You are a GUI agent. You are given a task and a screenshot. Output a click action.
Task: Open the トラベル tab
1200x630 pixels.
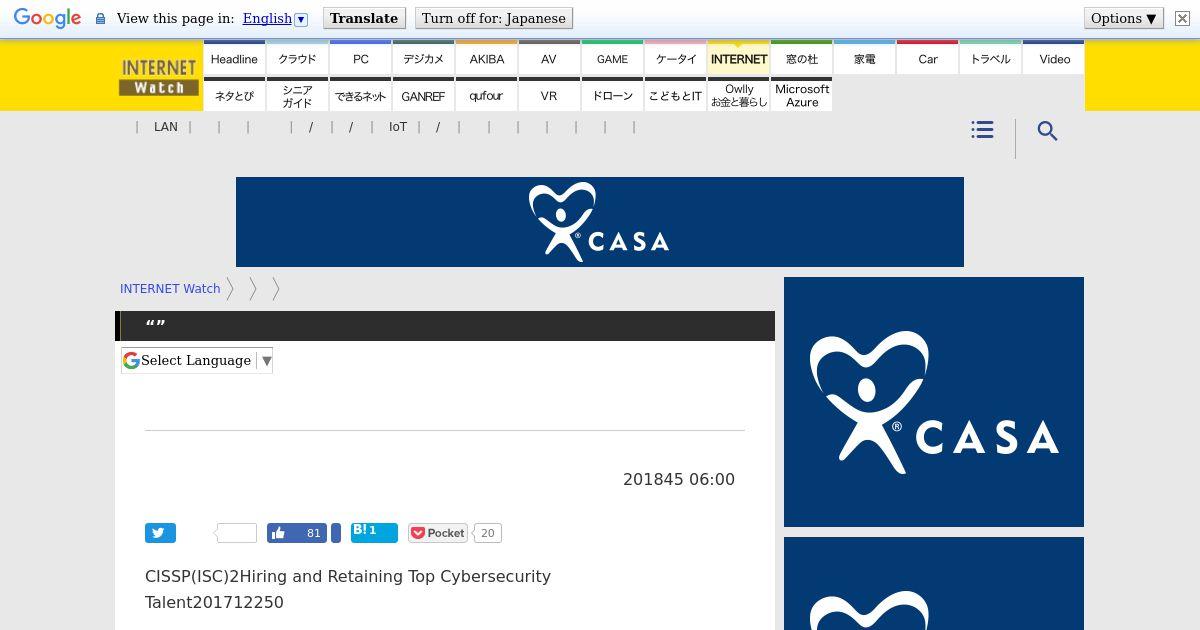pos(991,58)
